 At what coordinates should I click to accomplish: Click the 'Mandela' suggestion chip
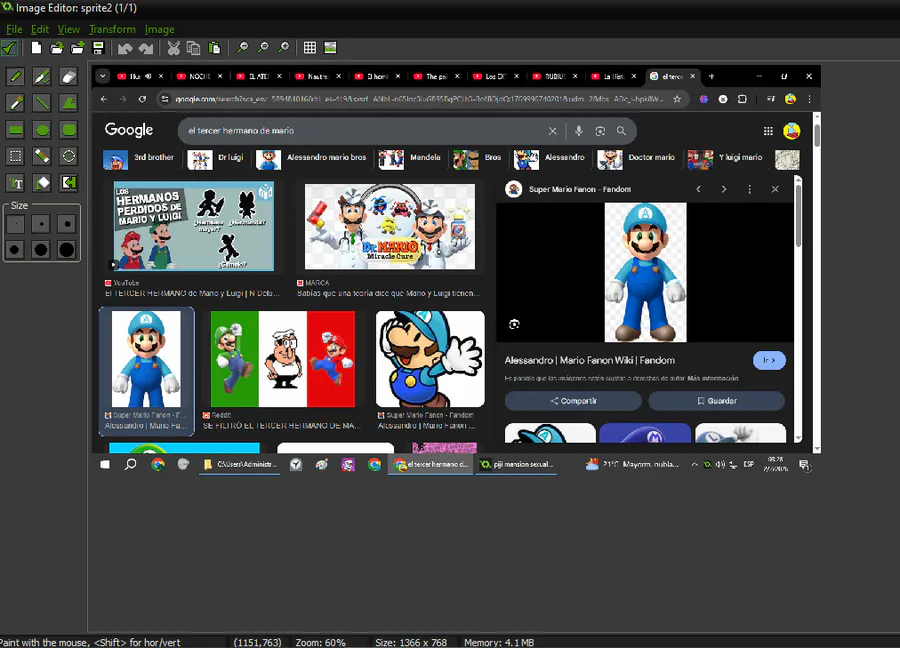(410, 159)
